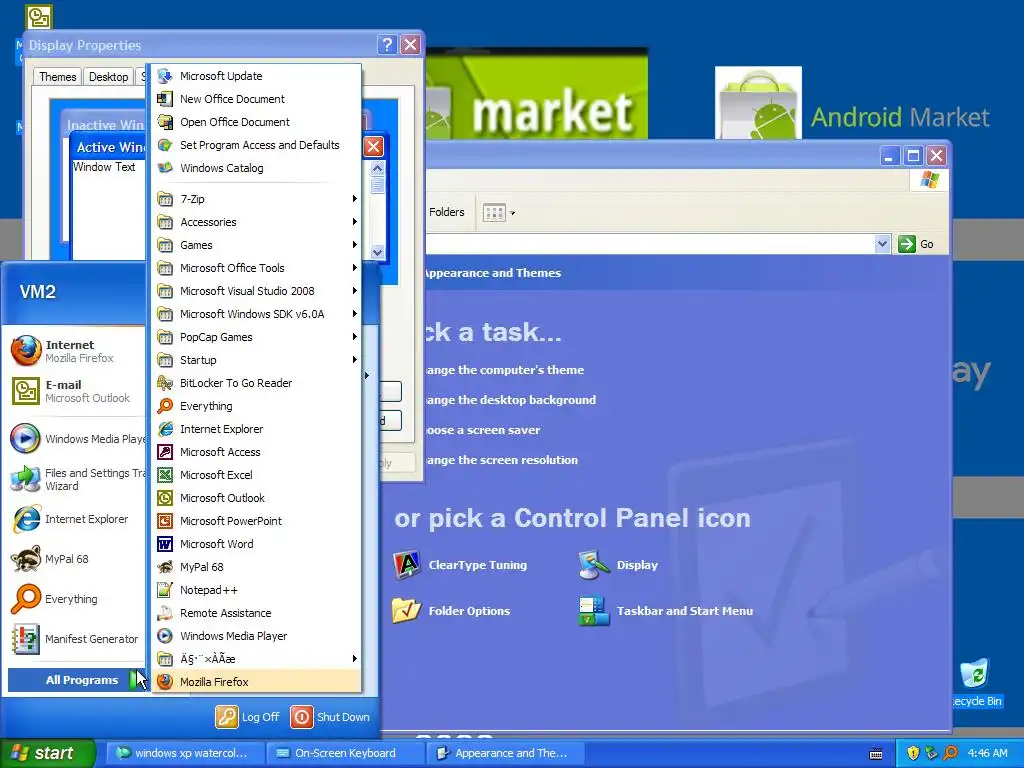Image resolution: width=1024 pixels, height=768 pixels.
Task: Open Everything in start menu left pane
Action: [x=76, y=599]
